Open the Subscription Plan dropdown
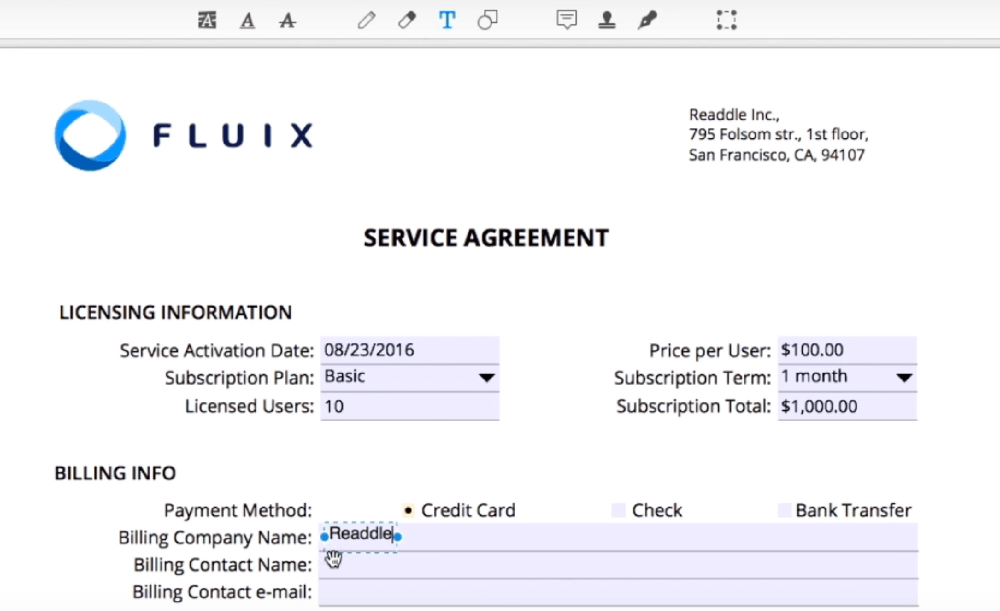 point(486,378)
